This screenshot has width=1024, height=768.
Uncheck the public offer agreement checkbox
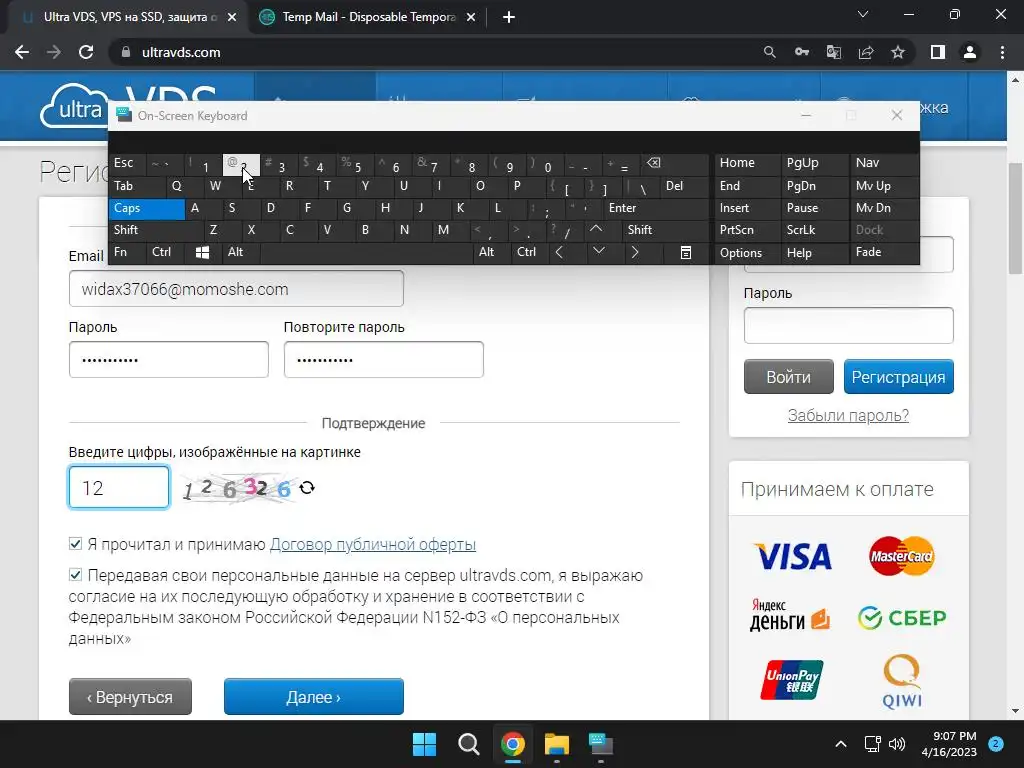[75, 543]
